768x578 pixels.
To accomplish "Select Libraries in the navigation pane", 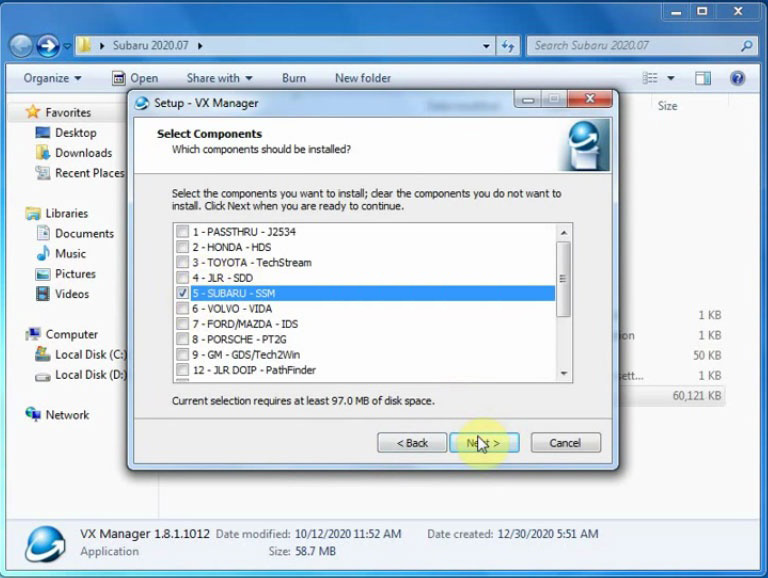I will (x=67, y=214).
